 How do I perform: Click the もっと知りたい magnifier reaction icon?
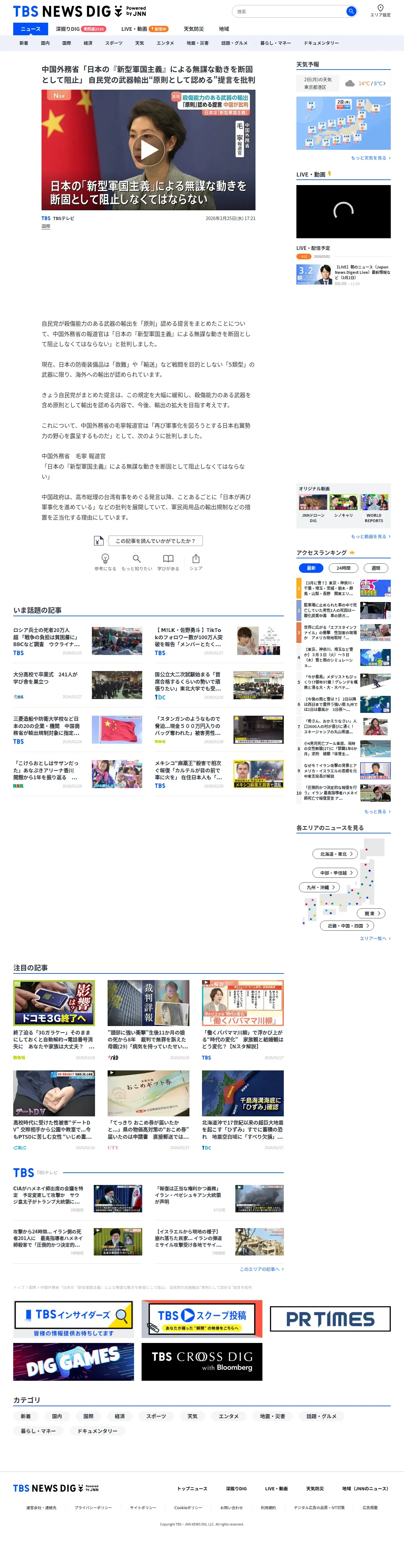pos(136,558)
